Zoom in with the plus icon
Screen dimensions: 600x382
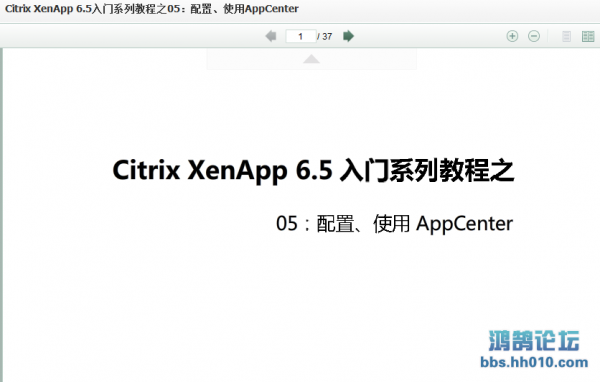[x=512, y=36]
